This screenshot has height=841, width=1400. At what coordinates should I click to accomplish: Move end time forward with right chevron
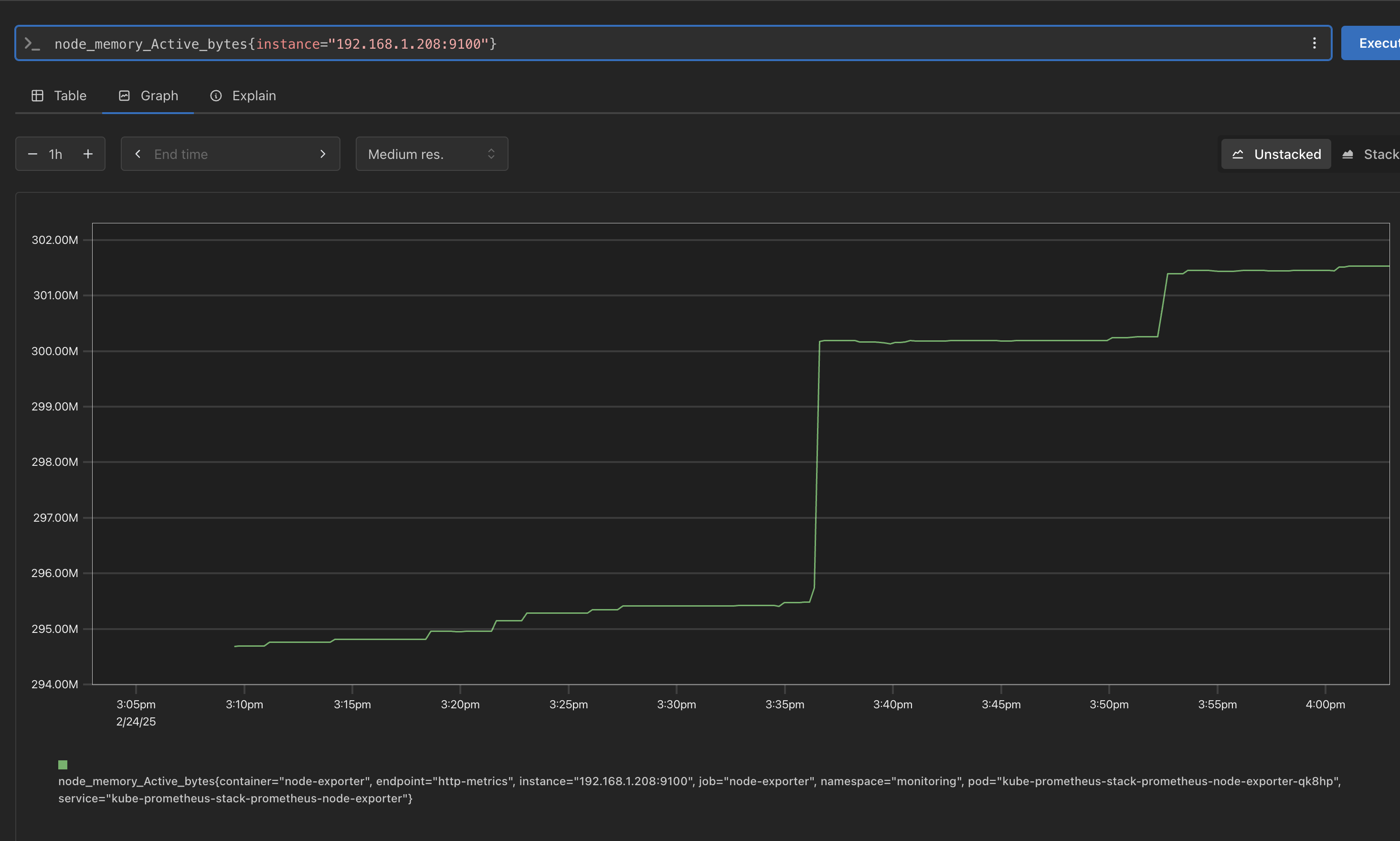point(322,154)
